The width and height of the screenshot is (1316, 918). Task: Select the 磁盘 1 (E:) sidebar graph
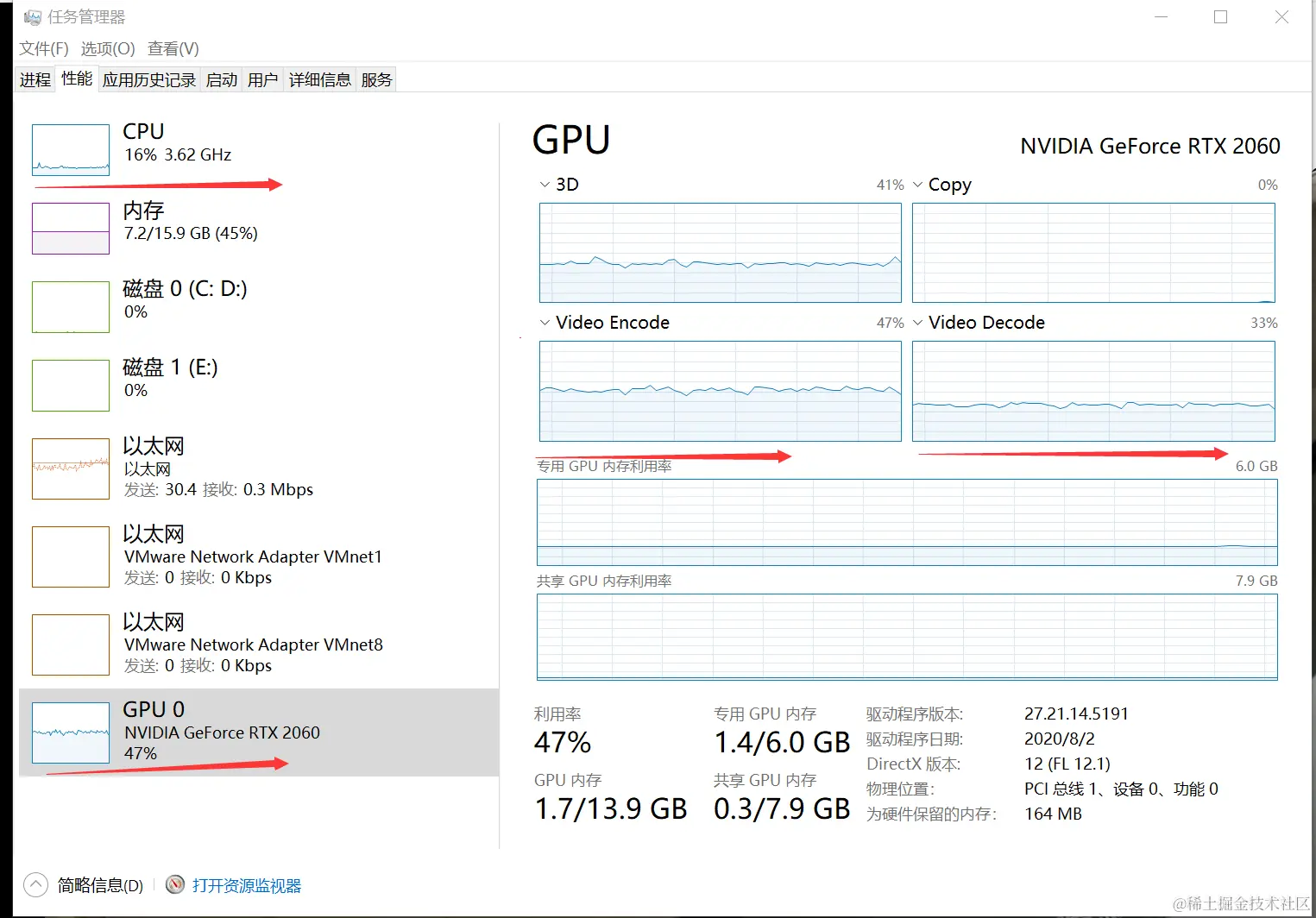point(70,386)
